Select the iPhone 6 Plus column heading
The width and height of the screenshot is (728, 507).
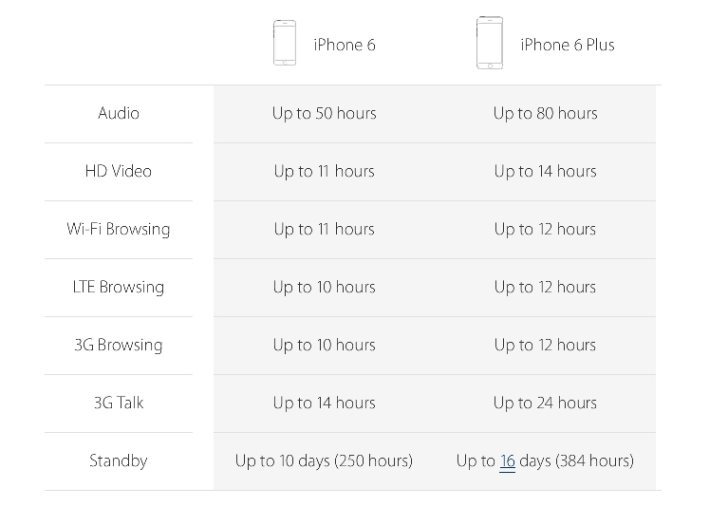coord(567,45)
